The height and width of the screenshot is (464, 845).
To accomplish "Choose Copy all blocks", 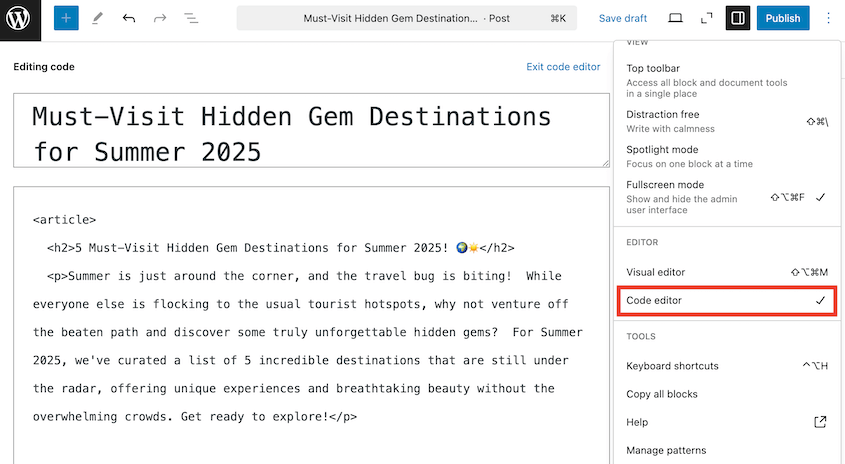I will pyautogui.click(x=727, y=394).
